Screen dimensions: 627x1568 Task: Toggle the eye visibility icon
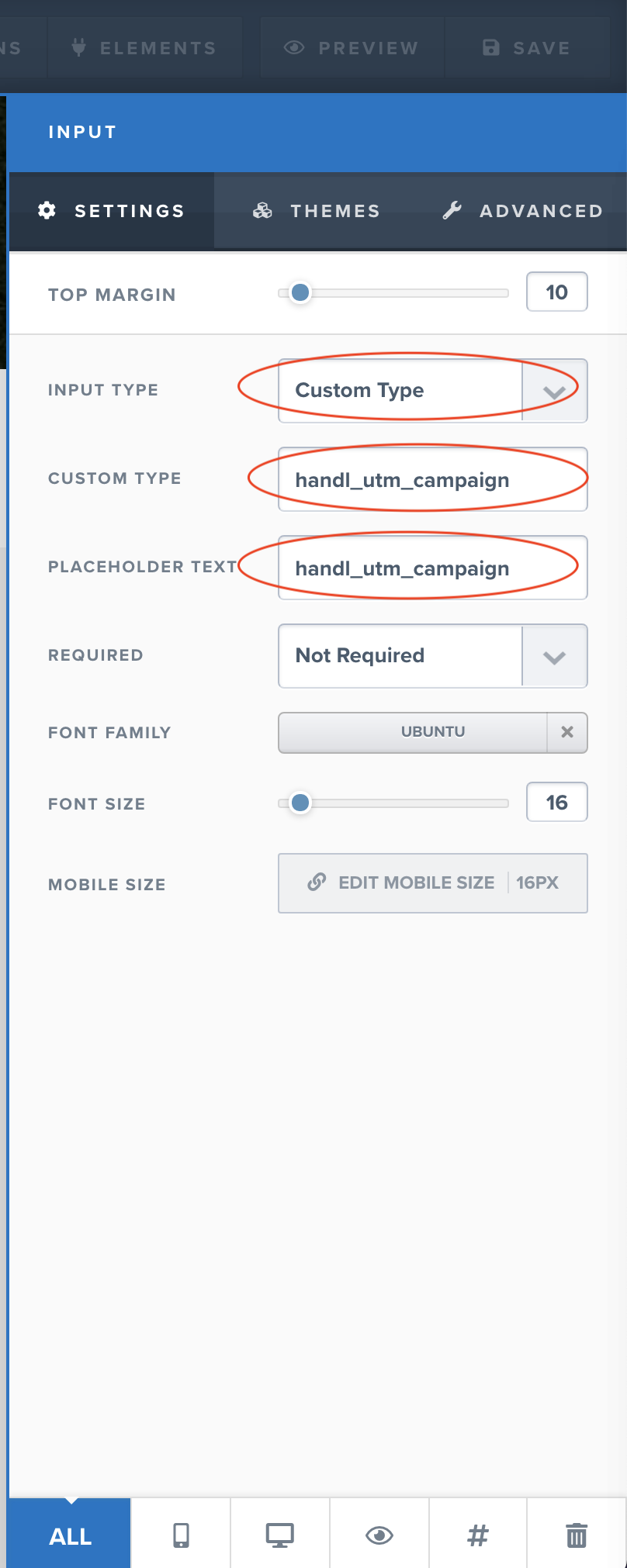pos(379,1535)
